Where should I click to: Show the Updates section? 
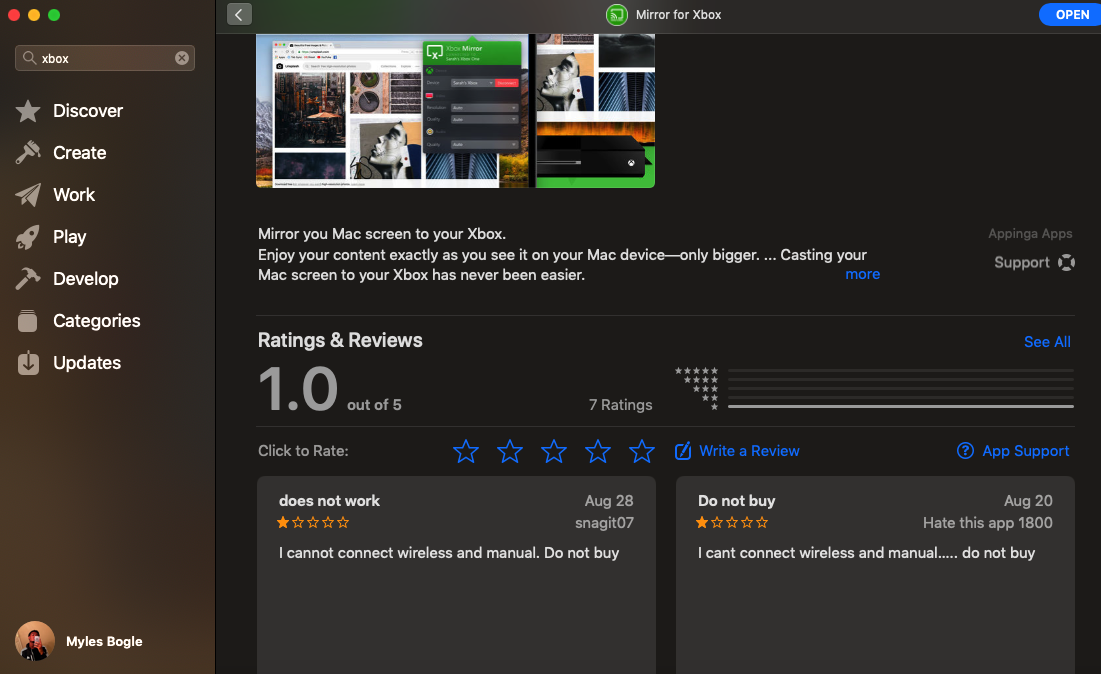coord(87,363)
